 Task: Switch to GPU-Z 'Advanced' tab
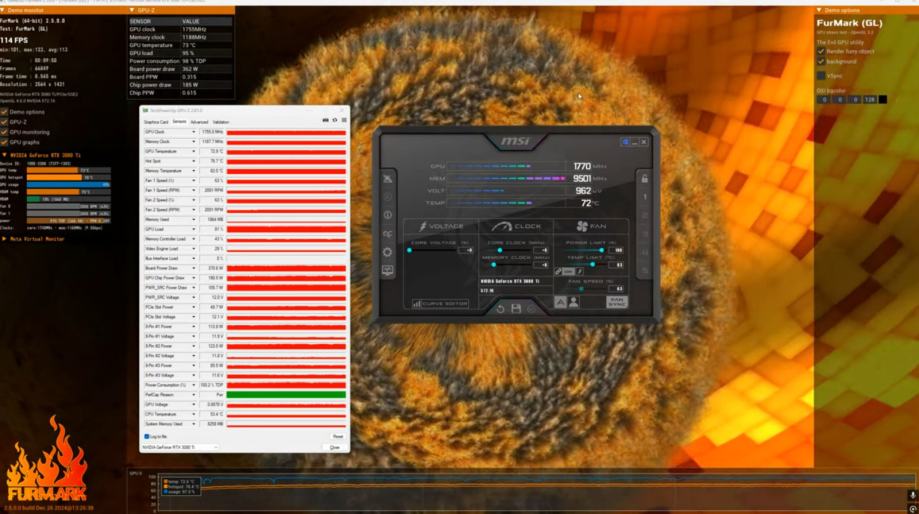point(199,122)
